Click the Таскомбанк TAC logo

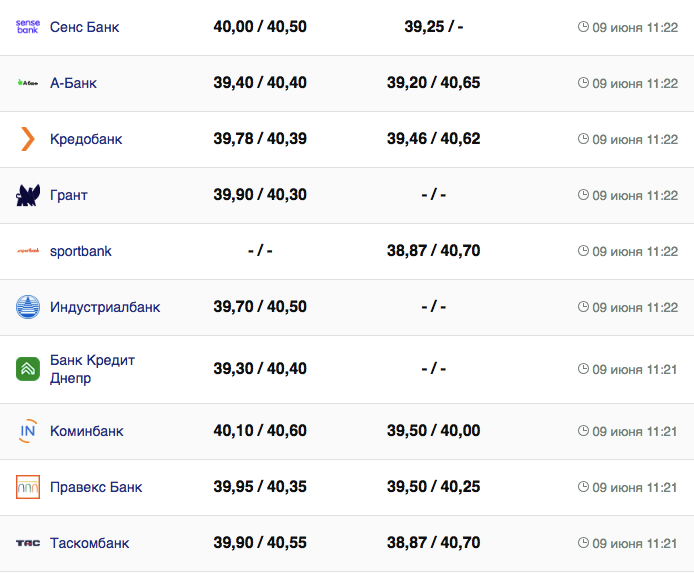click(28, 543)
